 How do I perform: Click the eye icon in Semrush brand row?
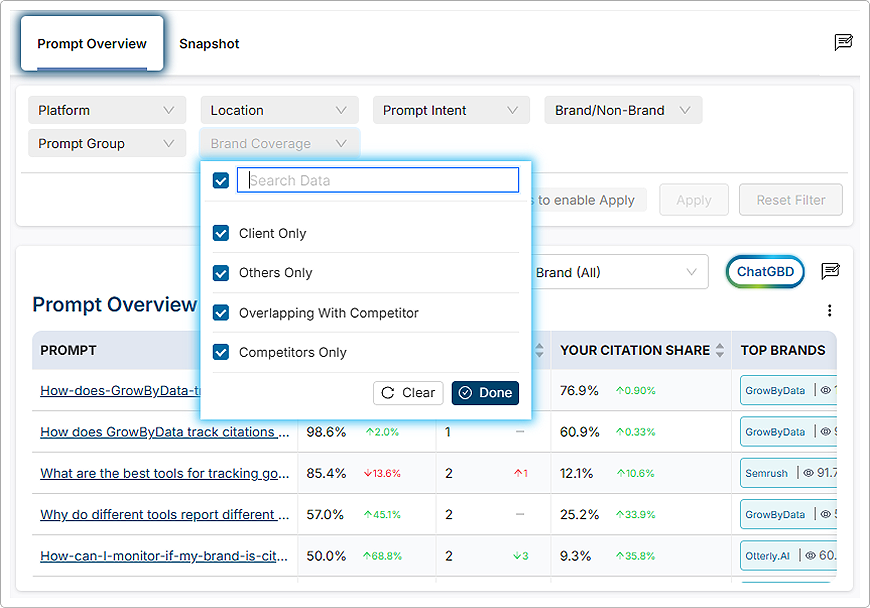tap(806, 473)
